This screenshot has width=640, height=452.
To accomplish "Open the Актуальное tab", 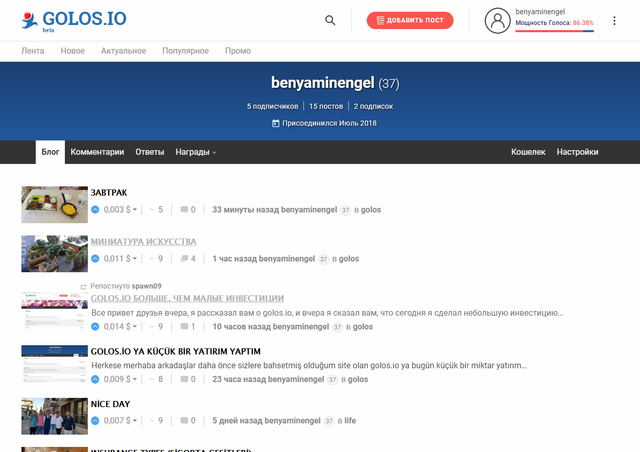I will tap(123, 51).
